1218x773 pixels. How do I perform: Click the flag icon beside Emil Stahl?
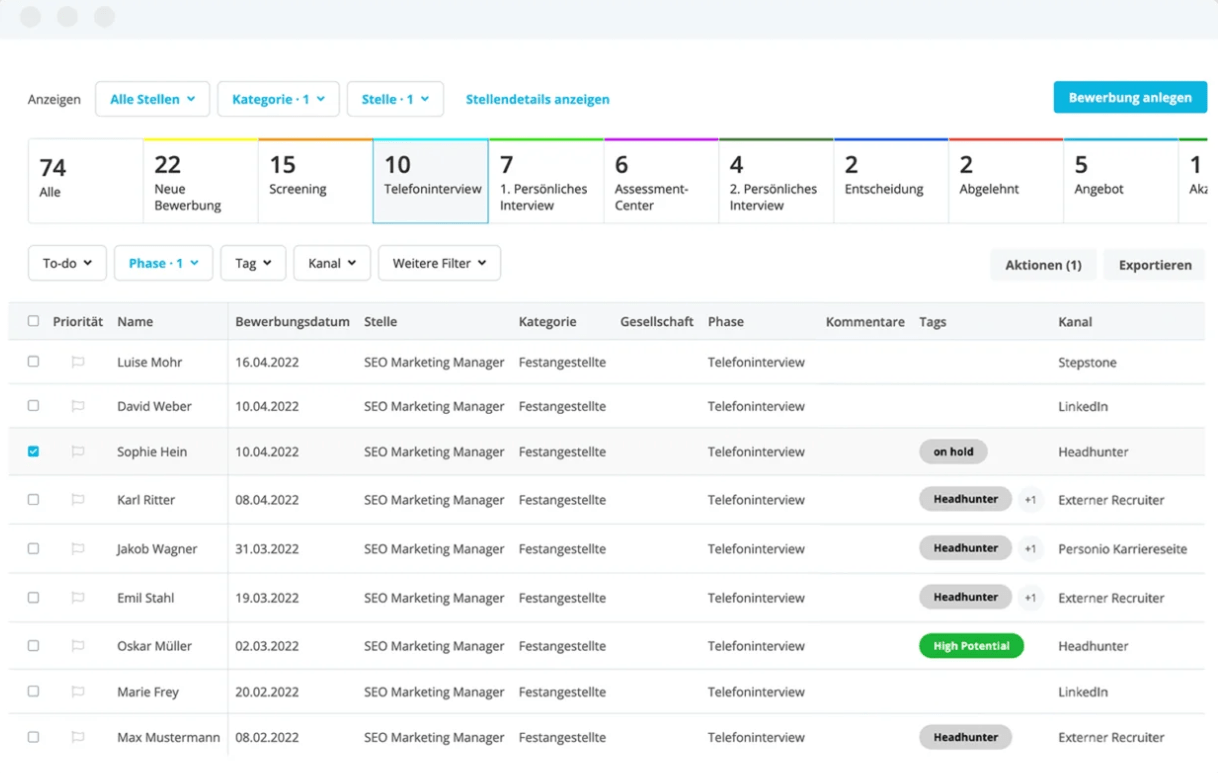click(x=78, y=598)
